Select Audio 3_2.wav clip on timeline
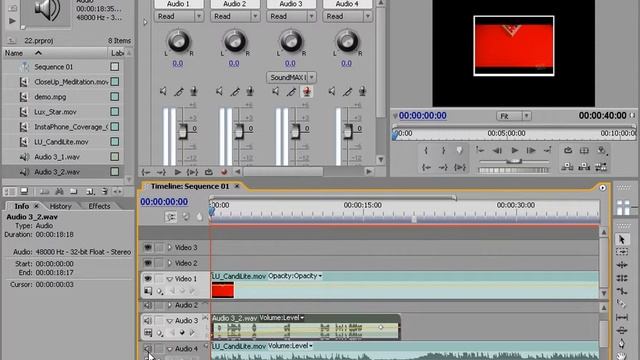 coord(305,327)
